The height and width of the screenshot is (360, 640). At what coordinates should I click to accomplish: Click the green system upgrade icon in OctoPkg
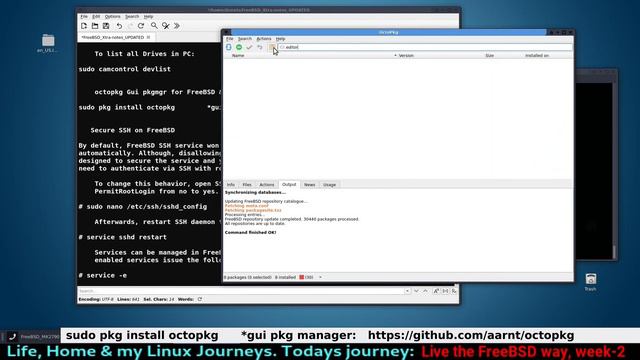point(239,47)
